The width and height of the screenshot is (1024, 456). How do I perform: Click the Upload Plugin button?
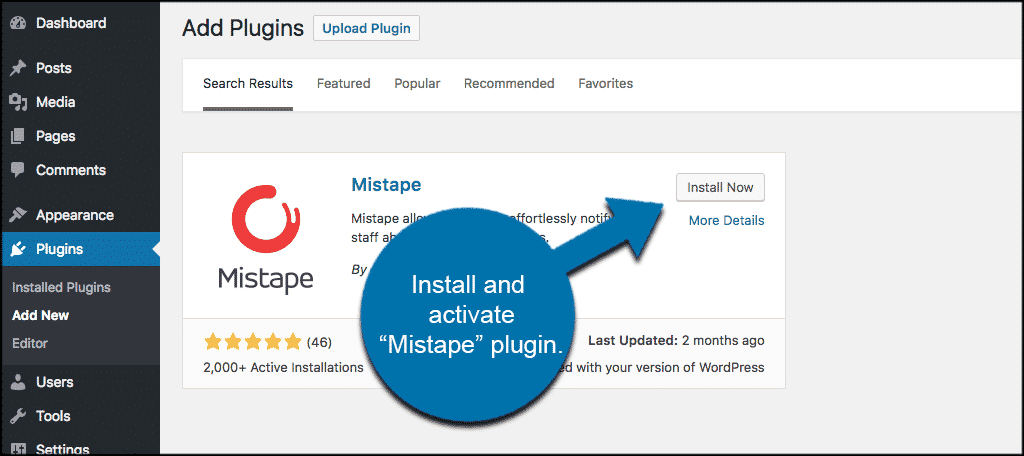pyautogui.click(x=366, y=28)
